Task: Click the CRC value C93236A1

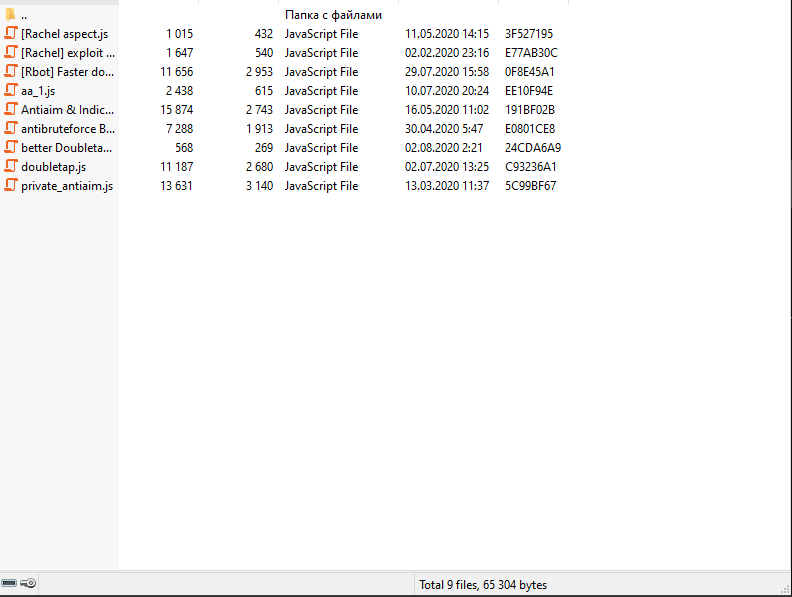Action: pos(531,167)
